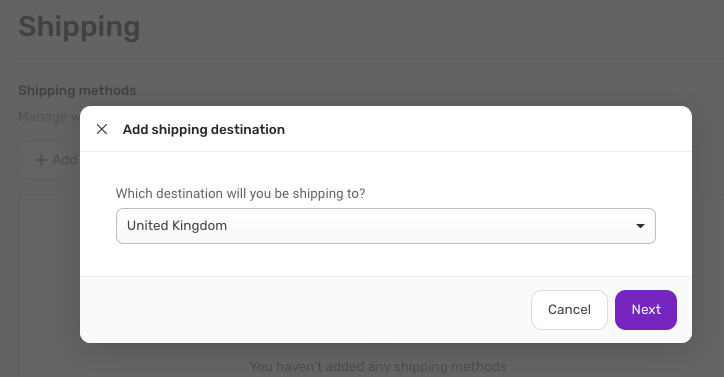This screenshot has width=724, height=377.
Task: Click the 'United Kingdom' text in the field
Action: 177,225
